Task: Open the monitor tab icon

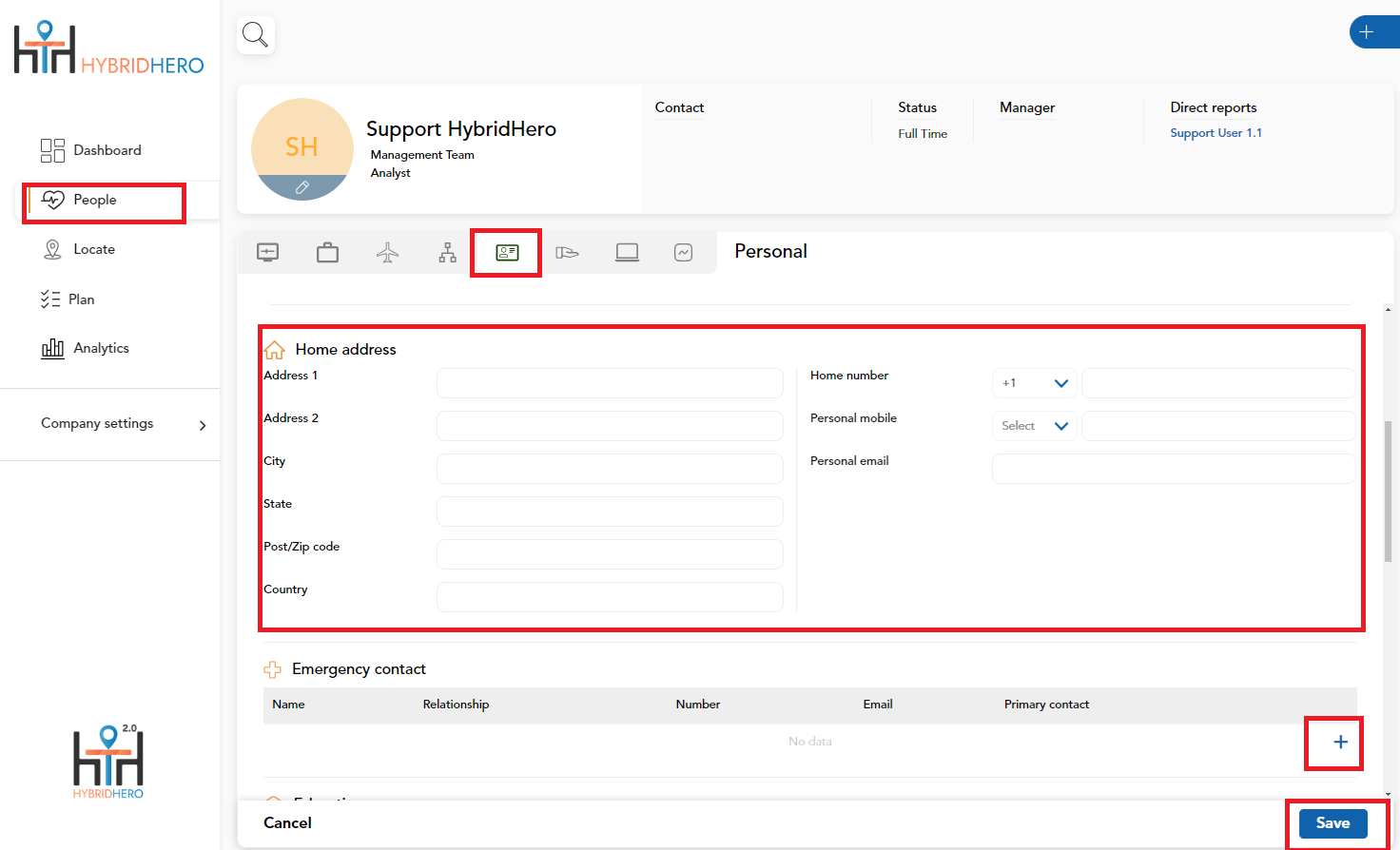Action: (x=268, y=252)
